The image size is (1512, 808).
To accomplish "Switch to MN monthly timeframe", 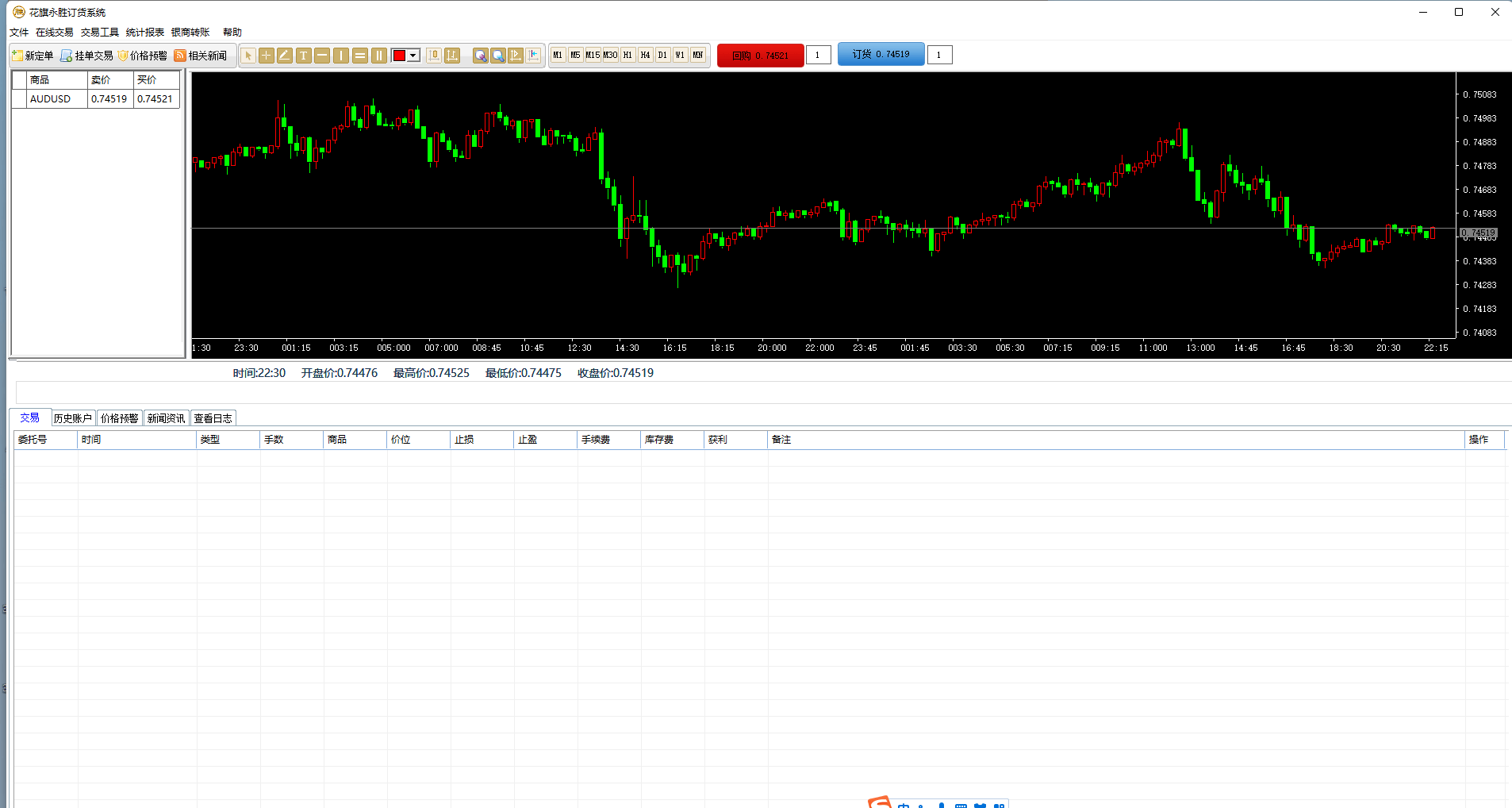I will point(697,55).
